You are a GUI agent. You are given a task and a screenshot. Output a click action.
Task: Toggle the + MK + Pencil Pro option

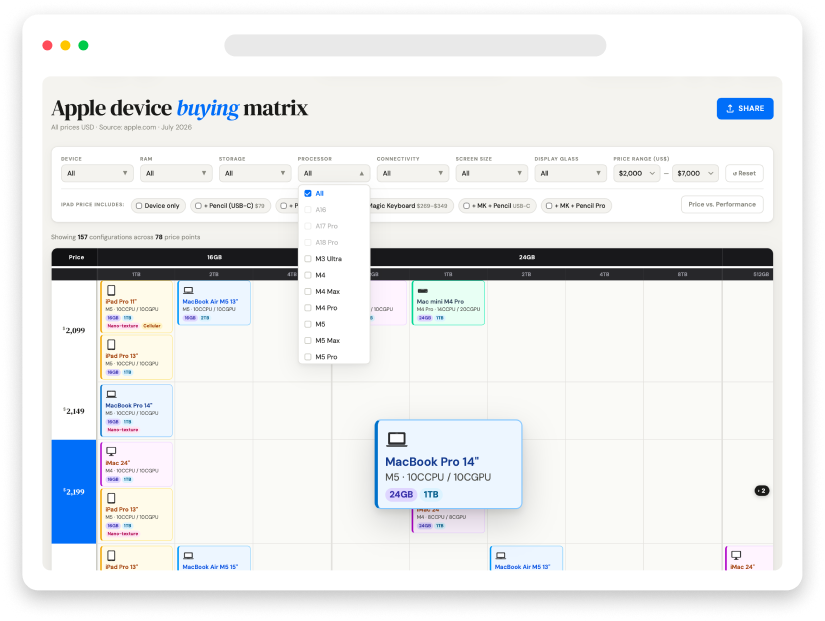click(x=576, y=206)
